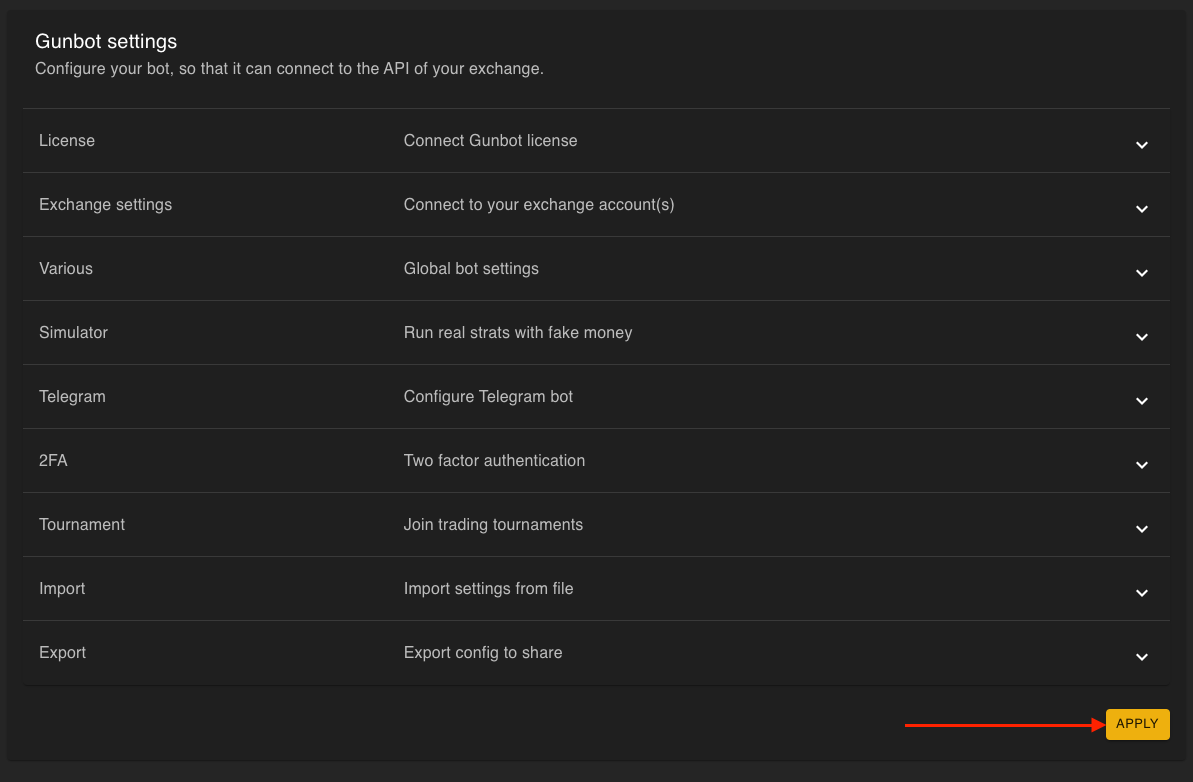Click 'Connect Gunbot license' text
1193x782 pixels.
(490, 141)
